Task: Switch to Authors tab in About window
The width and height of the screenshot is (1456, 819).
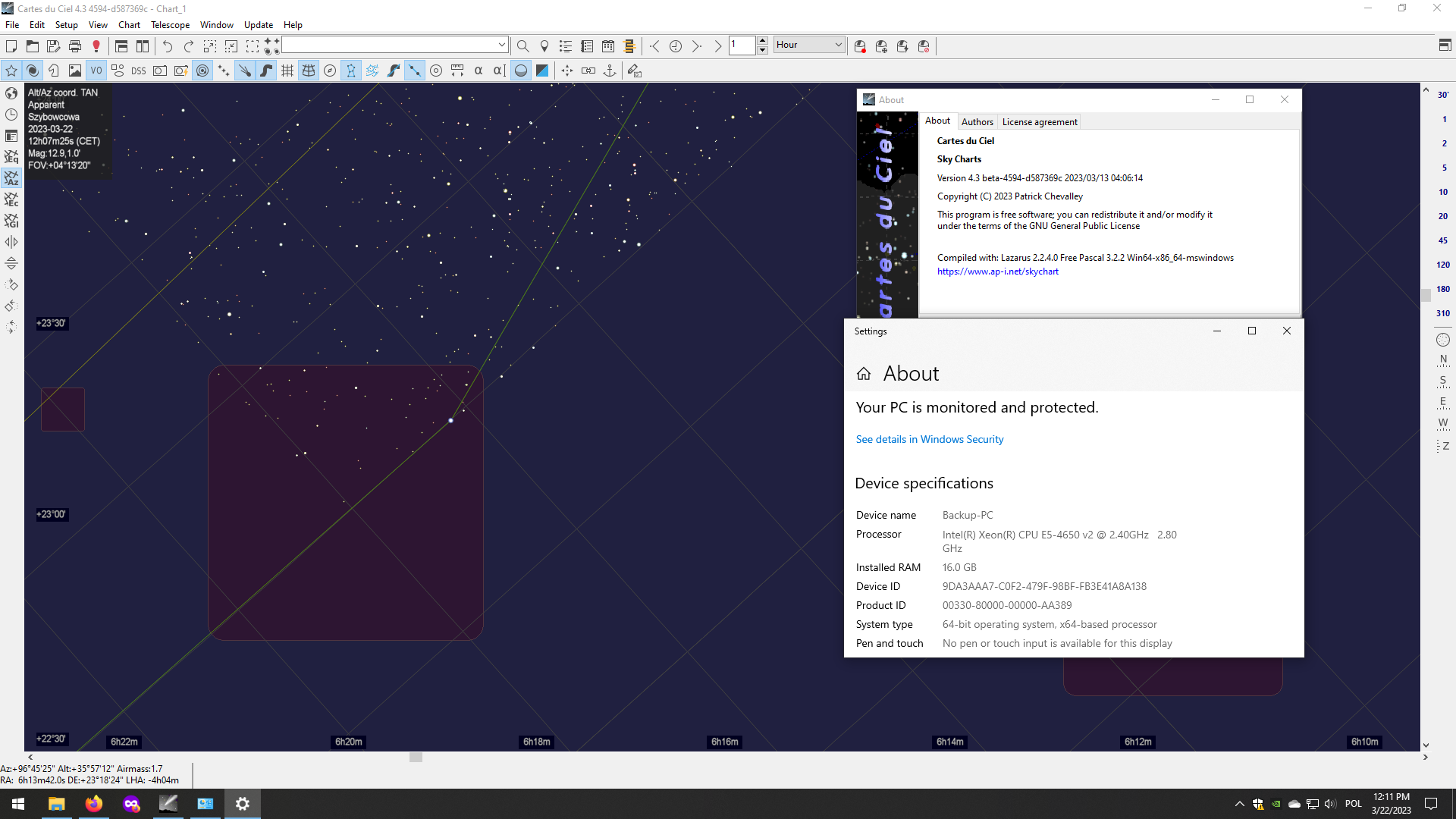Action: point(977,122)
